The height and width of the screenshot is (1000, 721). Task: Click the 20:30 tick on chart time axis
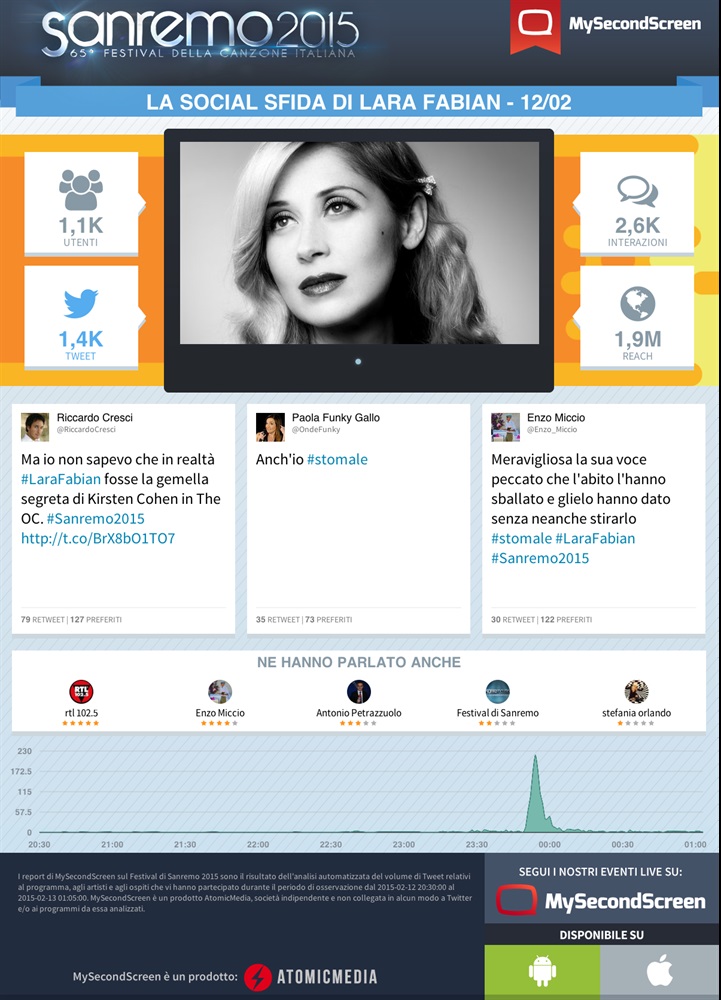click(x=39, y=844)
